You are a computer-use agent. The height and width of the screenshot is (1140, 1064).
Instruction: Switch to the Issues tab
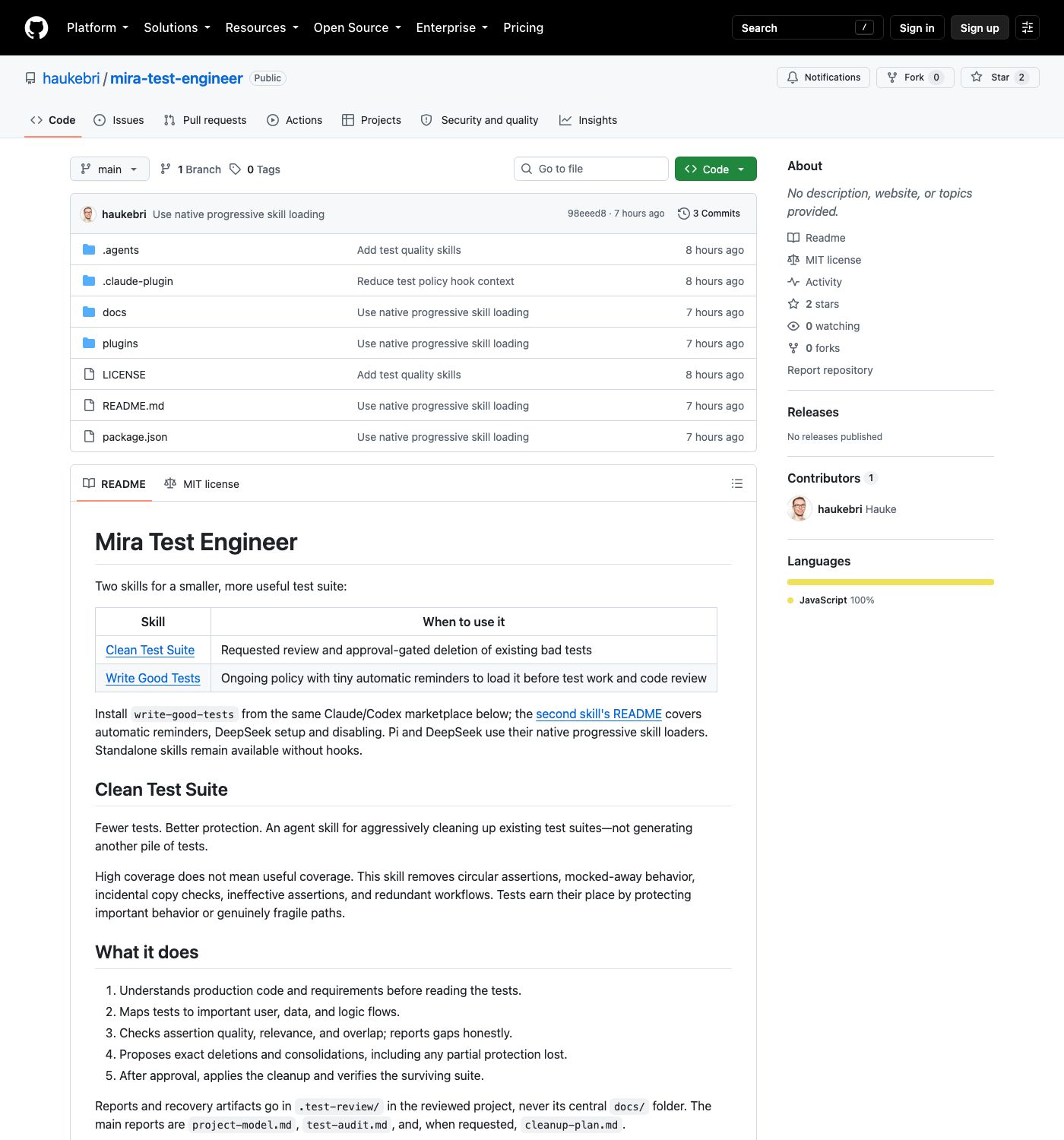tap(119, 120)
